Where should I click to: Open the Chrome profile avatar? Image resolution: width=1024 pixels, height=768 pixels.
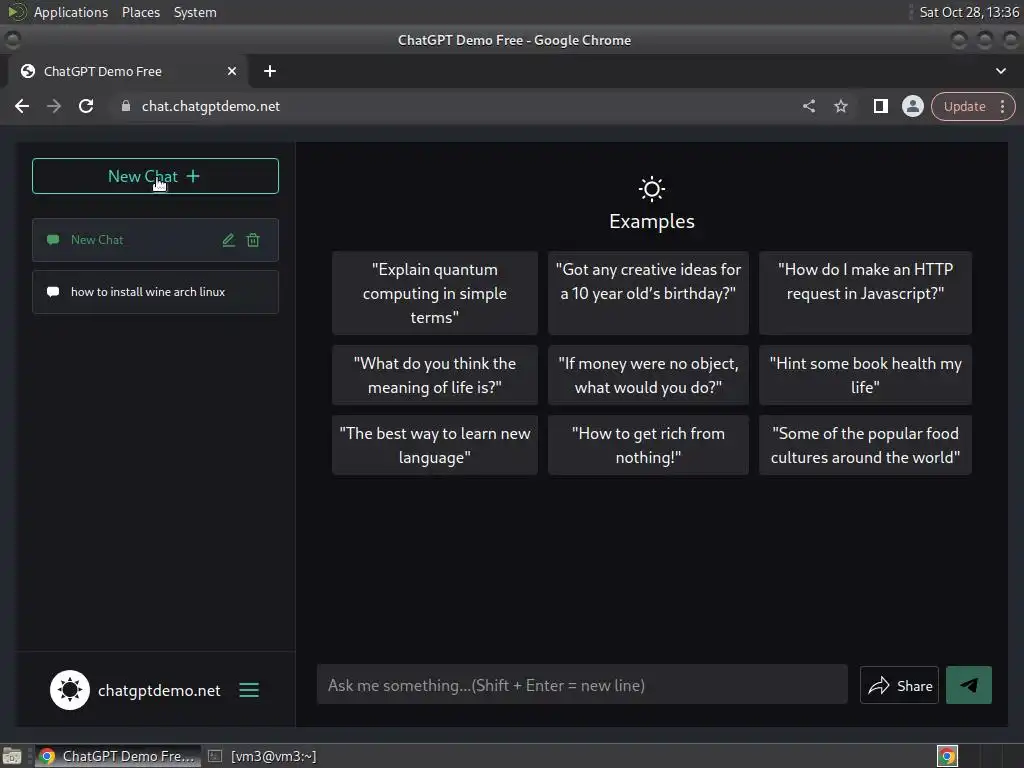pos(912,106)
